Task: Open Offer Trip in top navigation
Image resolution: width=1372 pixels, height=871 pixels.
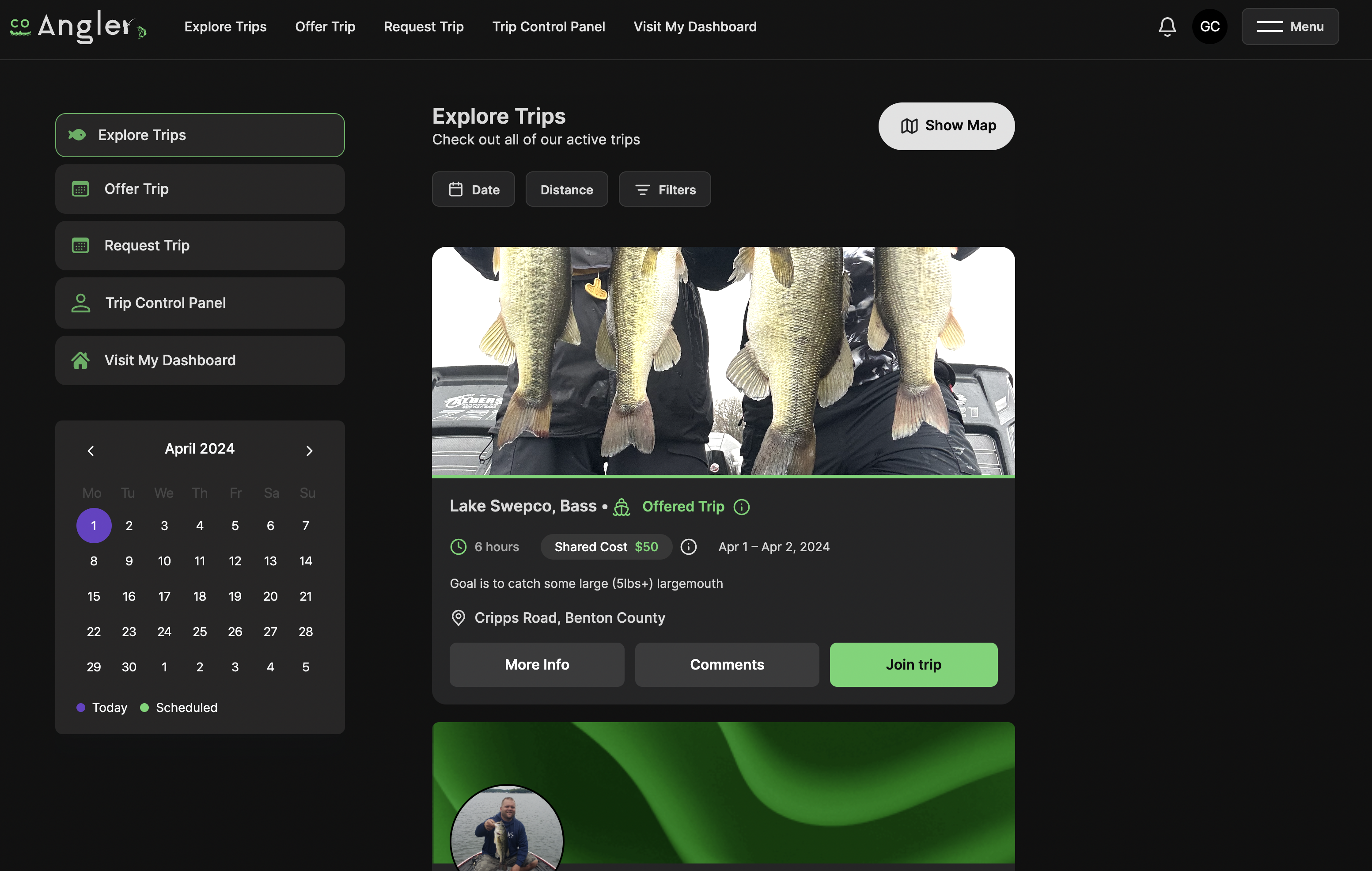Action: tap(325, 27)
